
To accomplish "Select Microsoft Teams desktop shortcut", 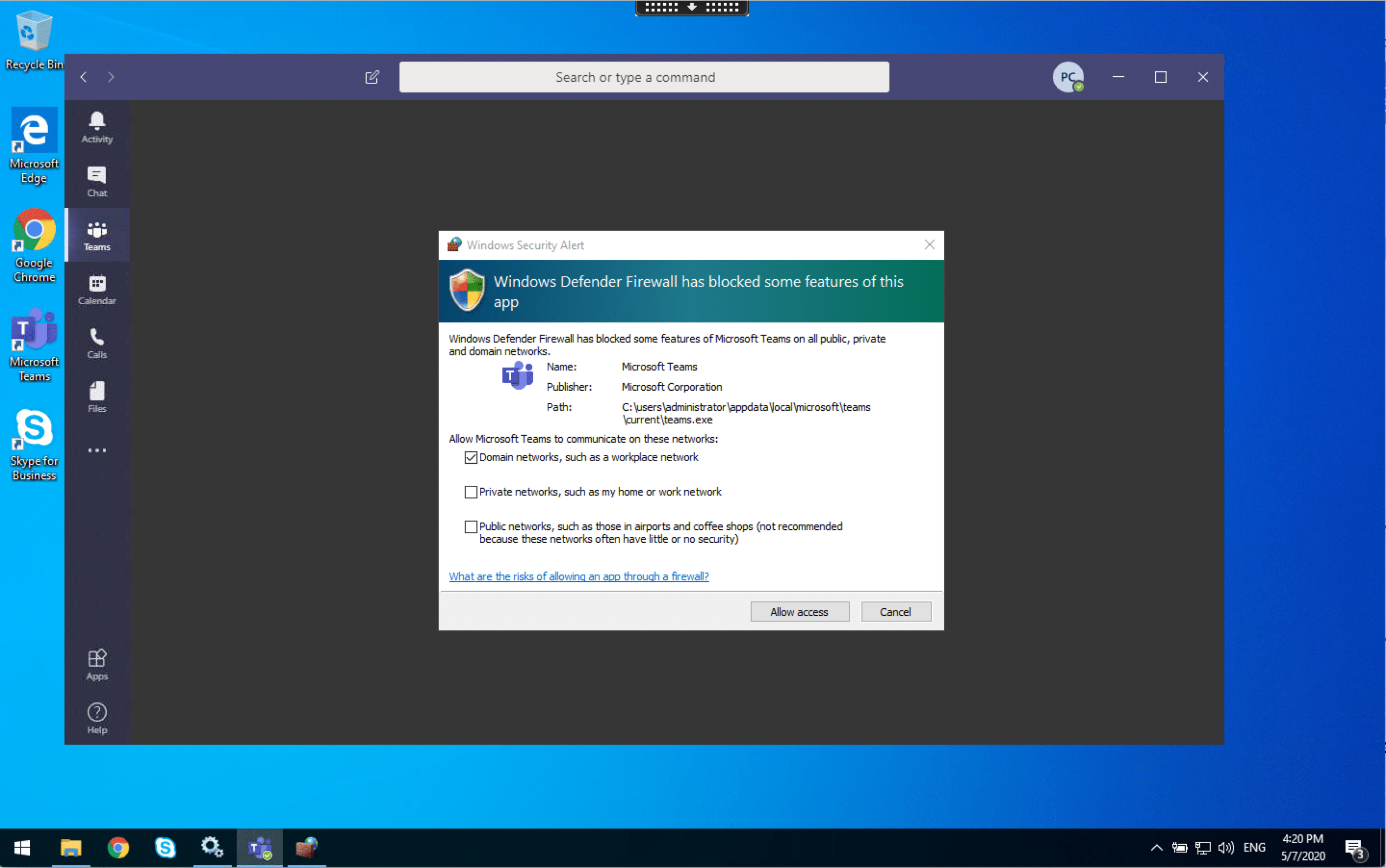I will (34, 345).
